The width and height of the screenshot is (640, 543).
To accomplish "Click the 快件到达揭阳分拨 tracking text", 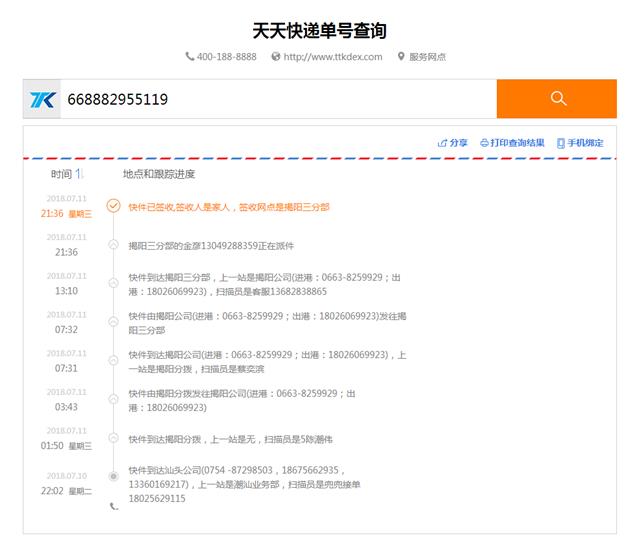I will [231, 439].
